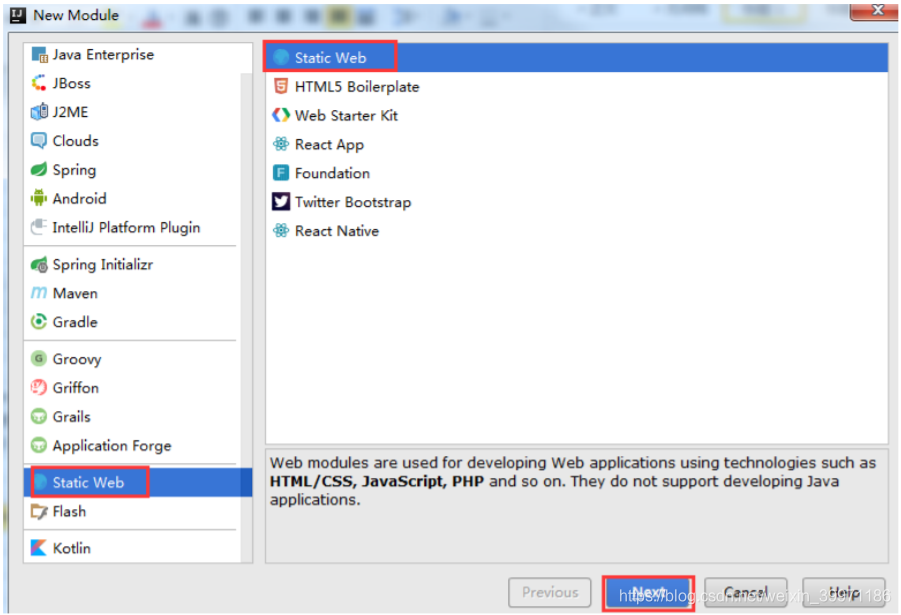Click the Android robot icon
This screenshot has height=615, width=901.
[x=39, y=198]
